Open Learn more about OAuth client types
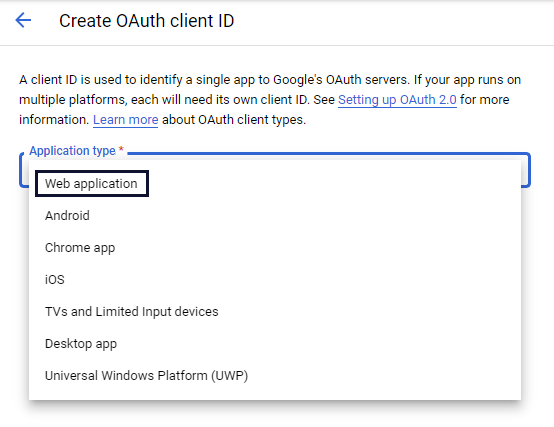Viewport: 554px width, 427px height. (125, 120)
